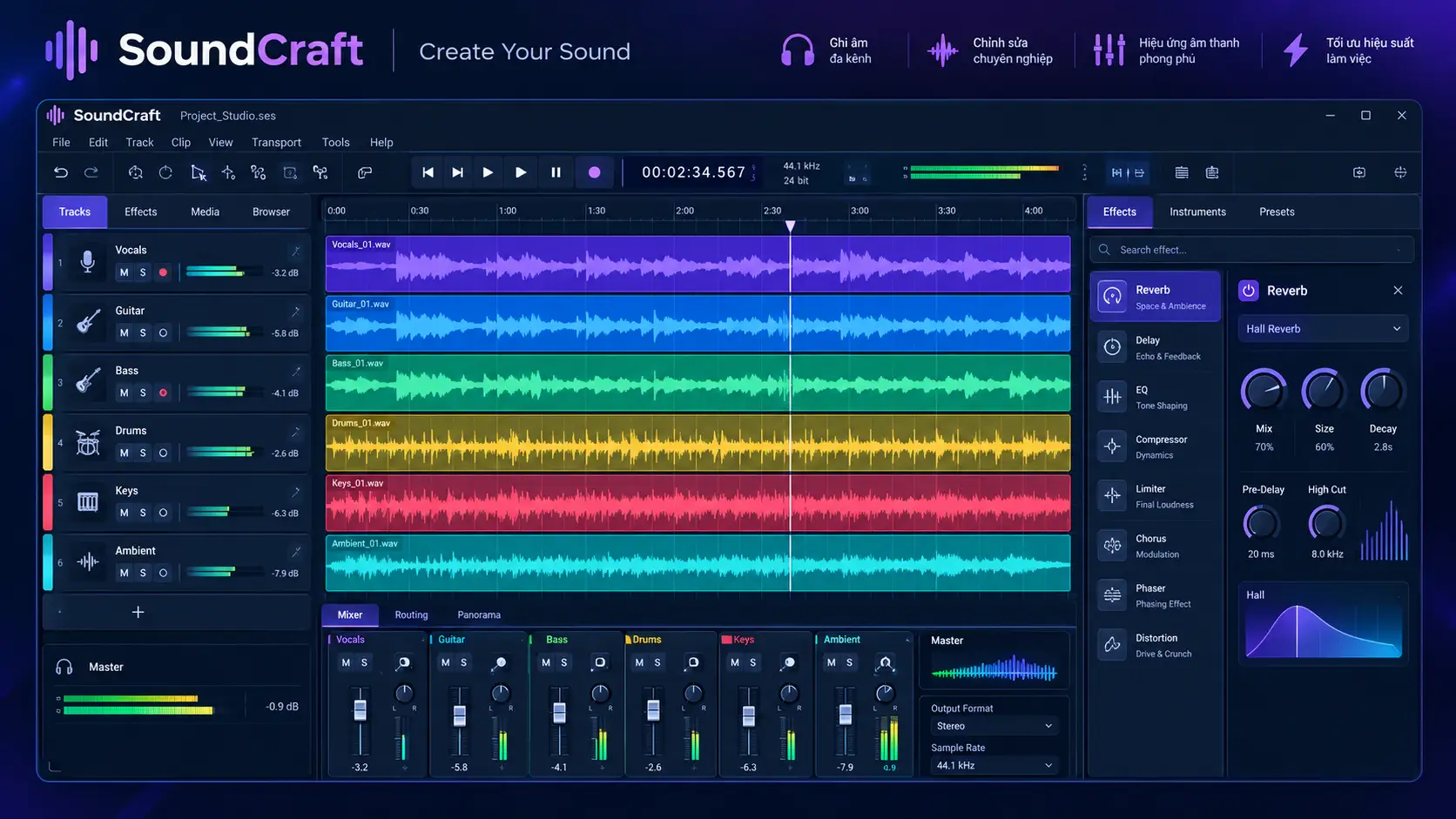This screenshot has height=819, width=1456.
Task: Add a new track with plus button
Action: click(138, 612)
